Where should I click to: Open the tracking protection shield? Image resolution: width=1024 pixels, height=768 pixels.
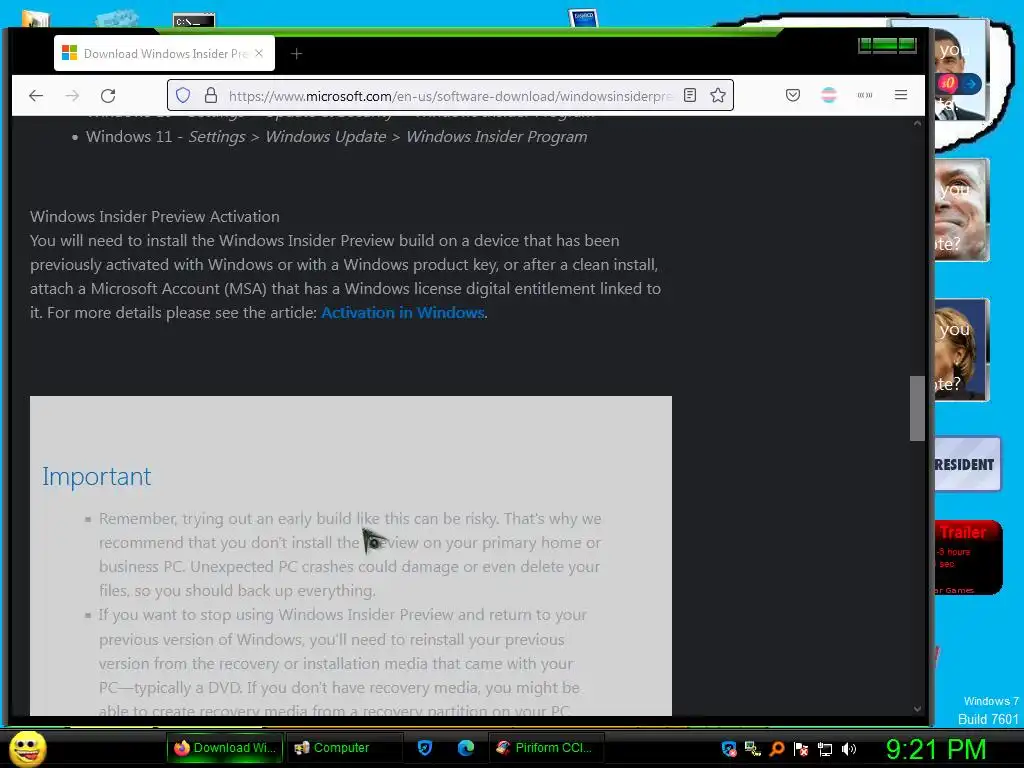click(183, 95)
